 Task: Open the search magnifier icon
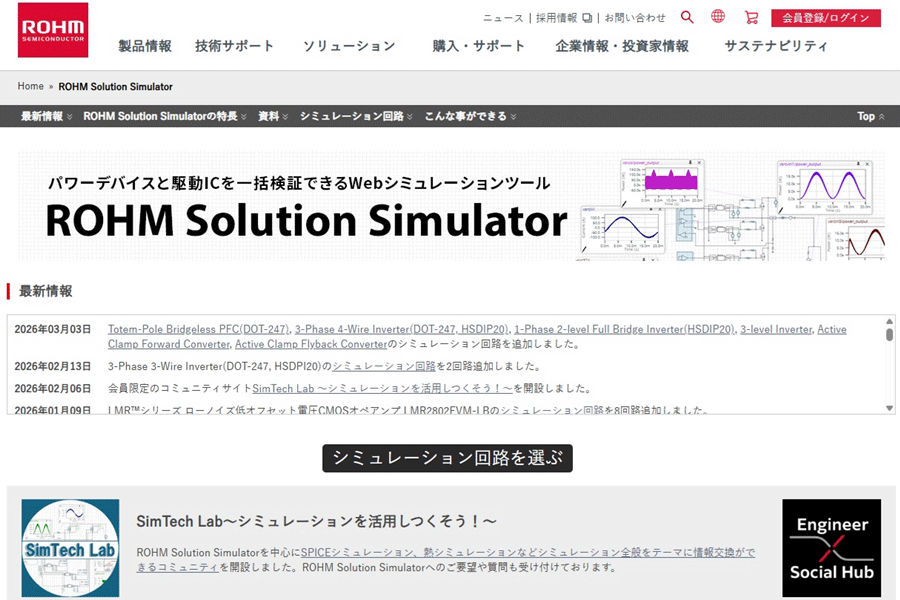pyautogui.click(x=687, y=17)
